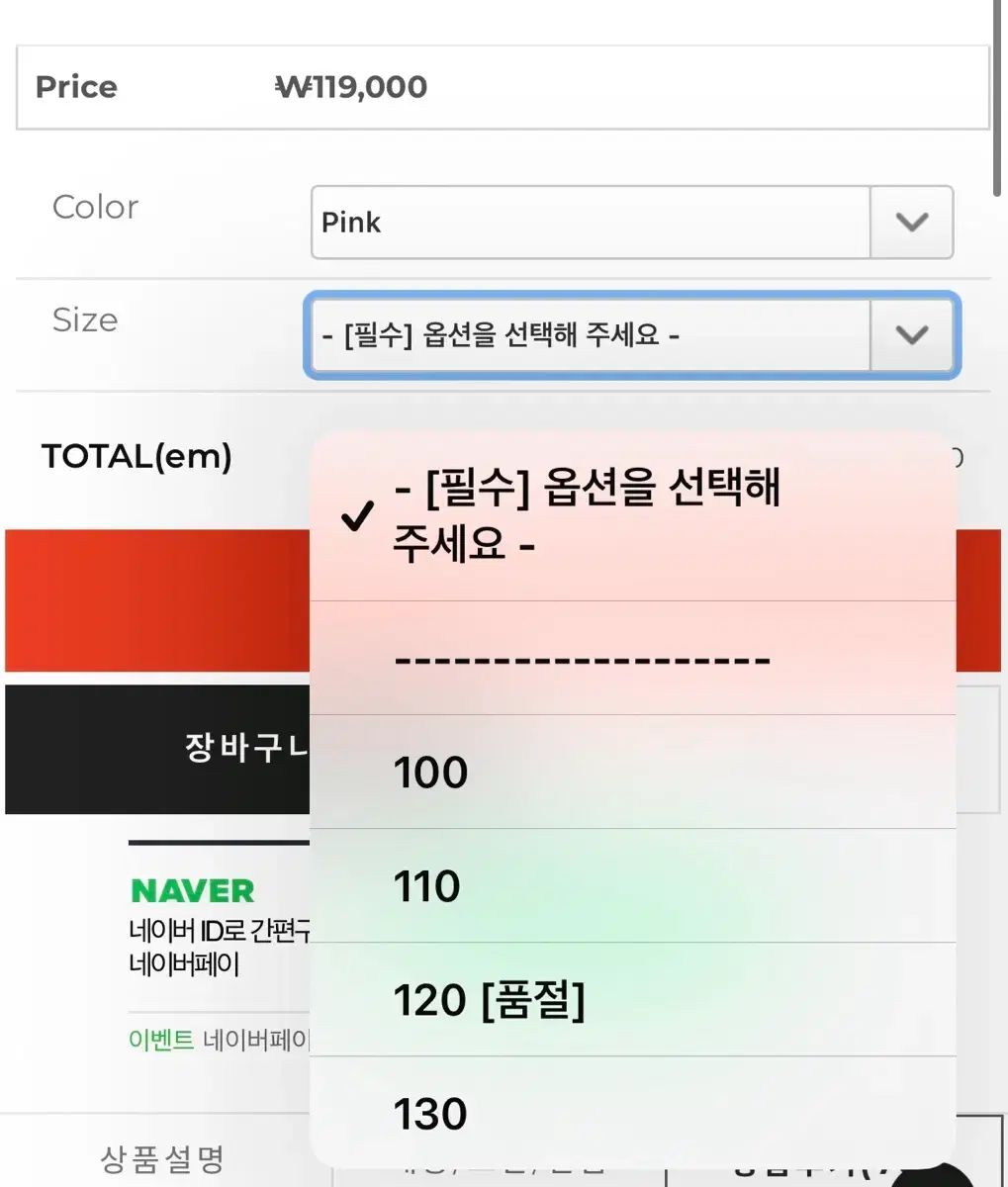Viewport: 1008px width, 1187px height.
Task: Select size 100 from the list
Action: click(633, 773)
